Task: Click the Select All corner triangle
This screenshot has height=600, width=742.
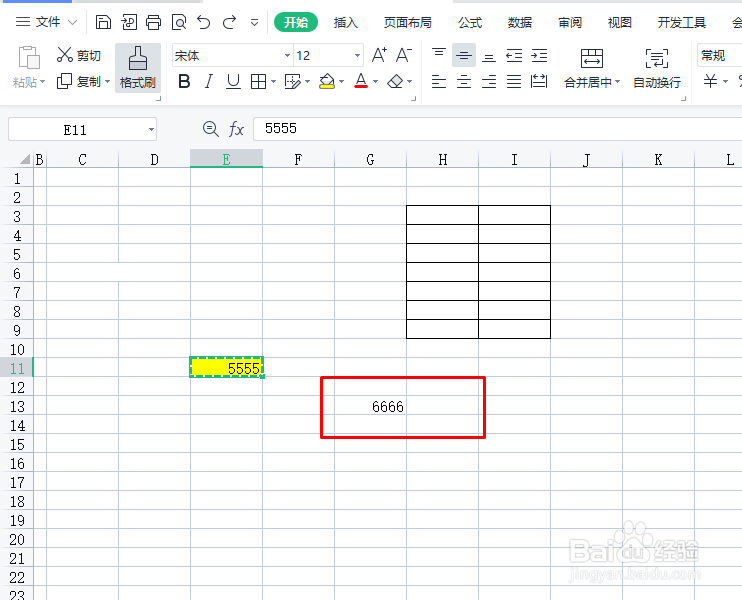Action: click(x=25, y=159)
